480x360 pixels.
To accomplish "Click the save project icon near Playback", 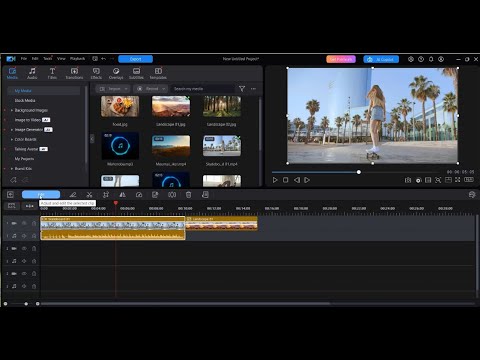I will click(95, 59).
